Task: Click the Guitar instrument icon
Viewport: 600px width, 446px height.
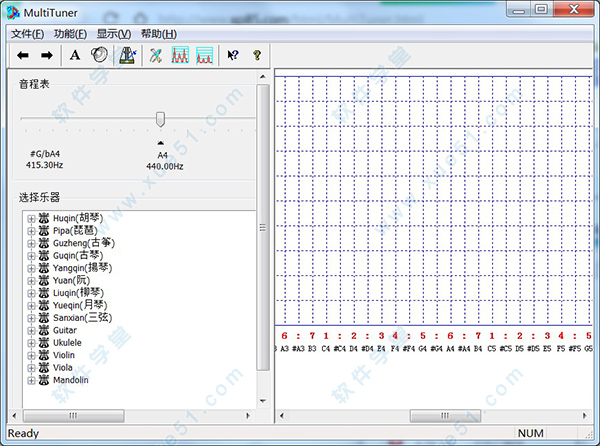Action: tap(44, 330)
